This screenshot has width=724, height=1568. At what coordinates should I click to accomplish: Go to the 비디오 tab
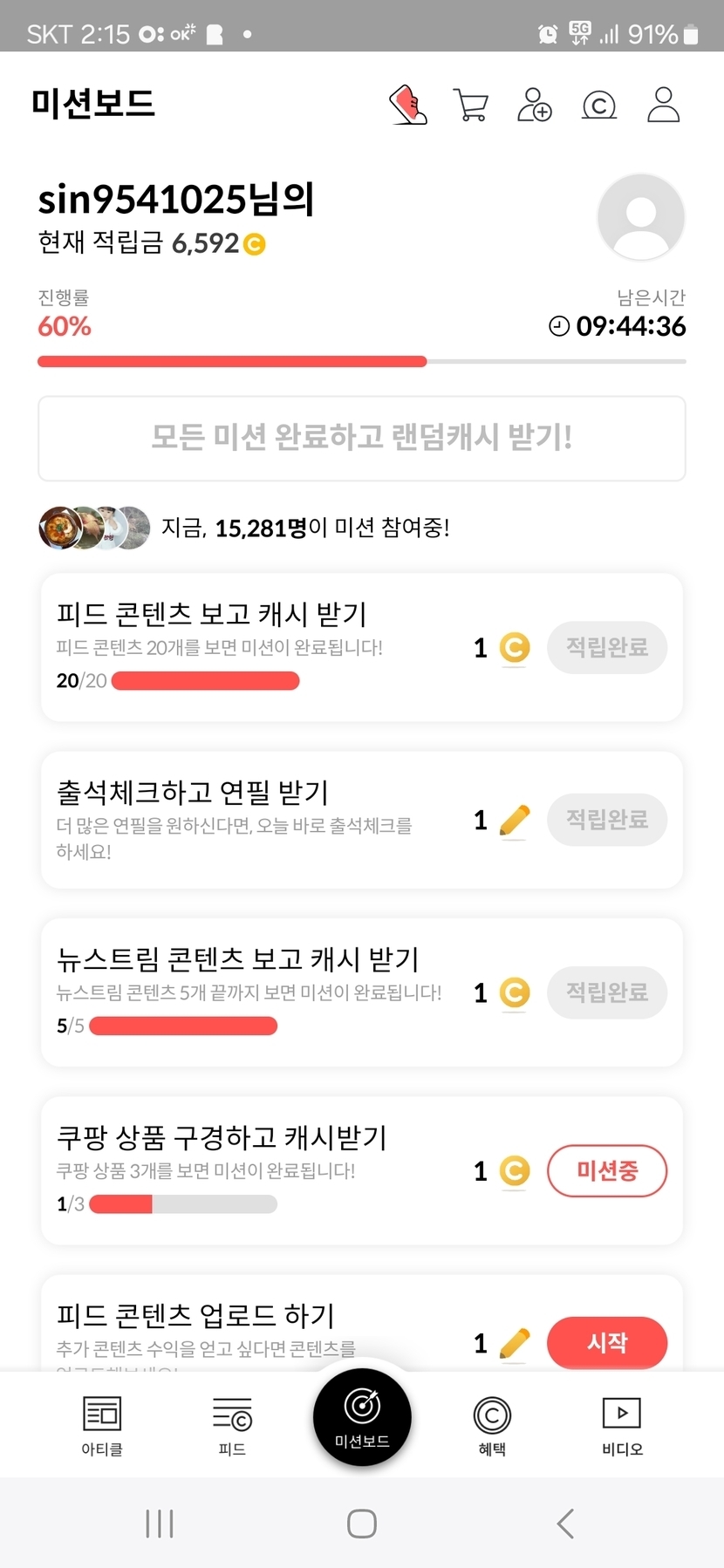tap(622, 1425)
